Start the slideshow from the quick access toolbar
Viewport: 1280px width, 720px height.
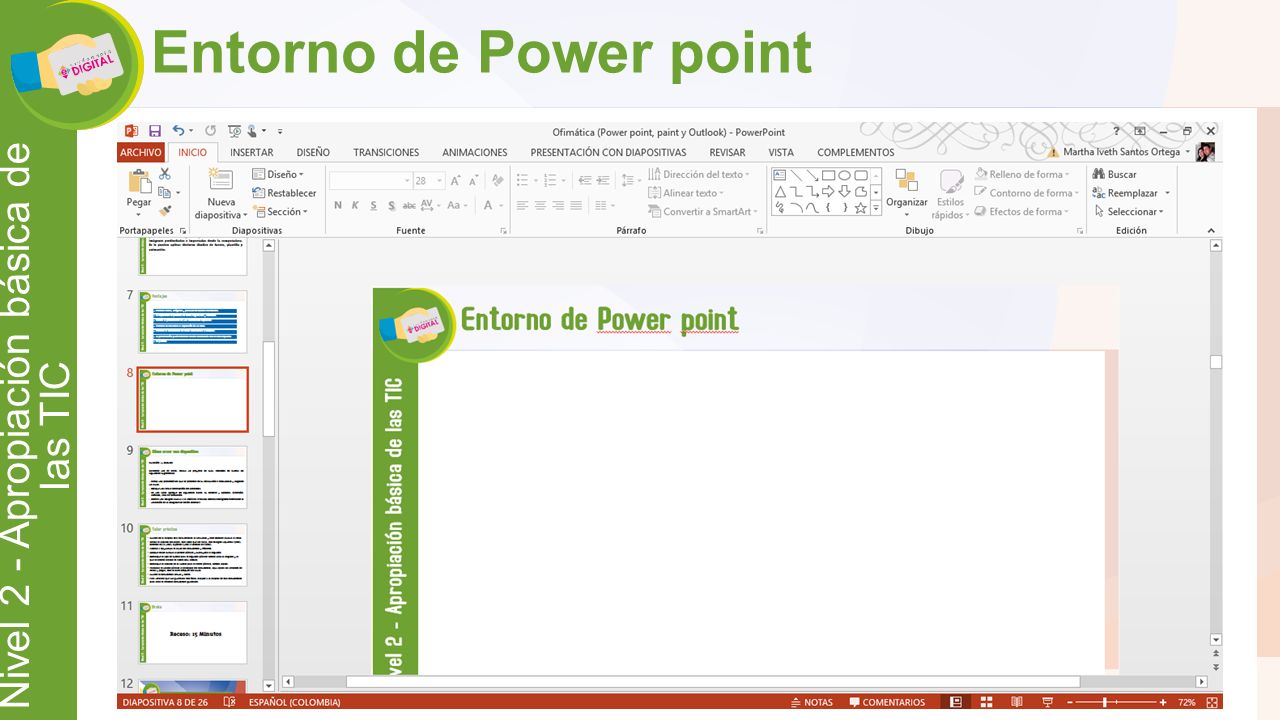[x=234, y=131]
